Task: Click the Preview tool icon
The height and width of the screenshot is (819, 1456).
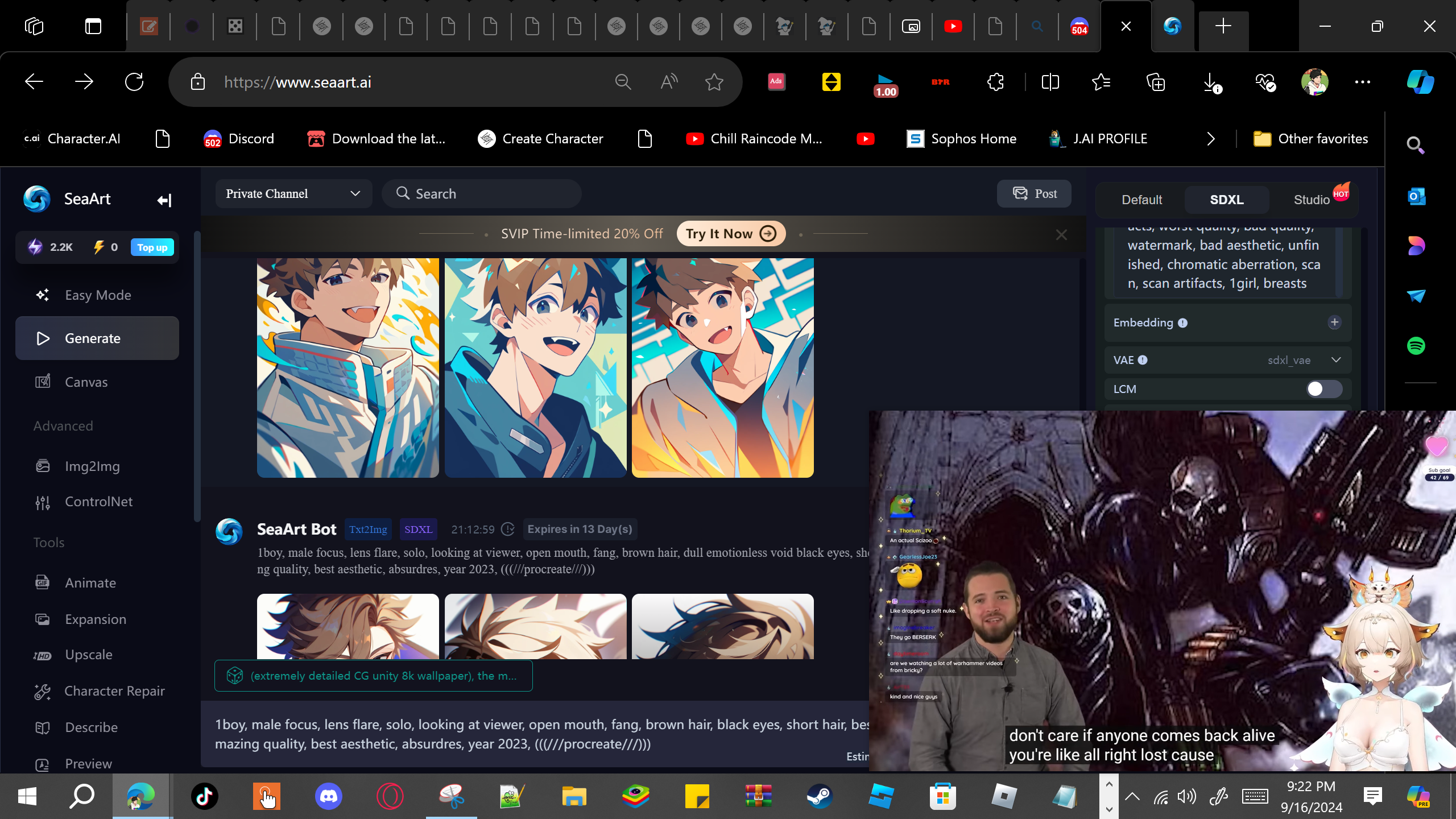Action: [x=43, y=764]
